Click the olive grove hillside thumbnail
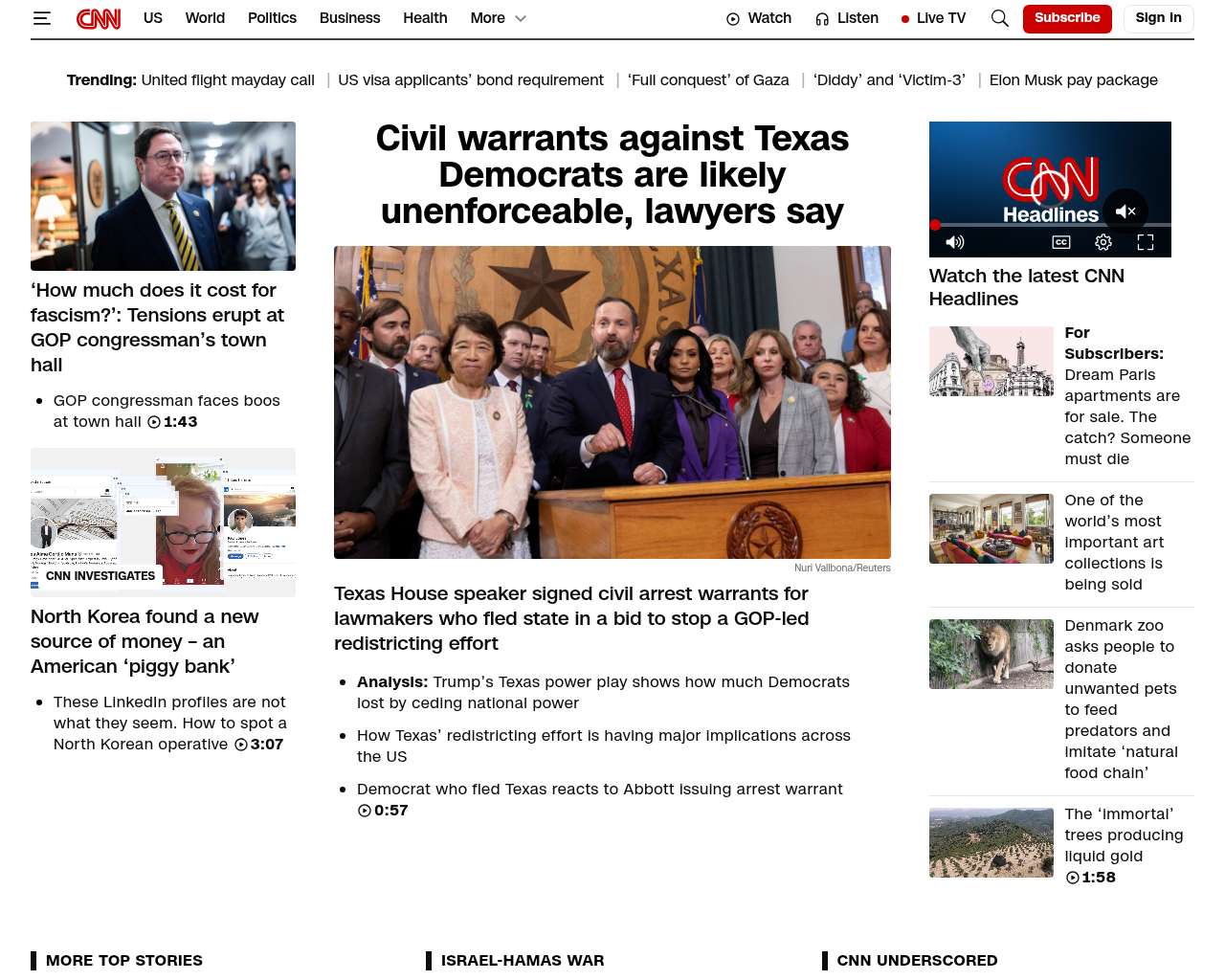Viewport: 1225px width, 980px height. pos(991,843)
